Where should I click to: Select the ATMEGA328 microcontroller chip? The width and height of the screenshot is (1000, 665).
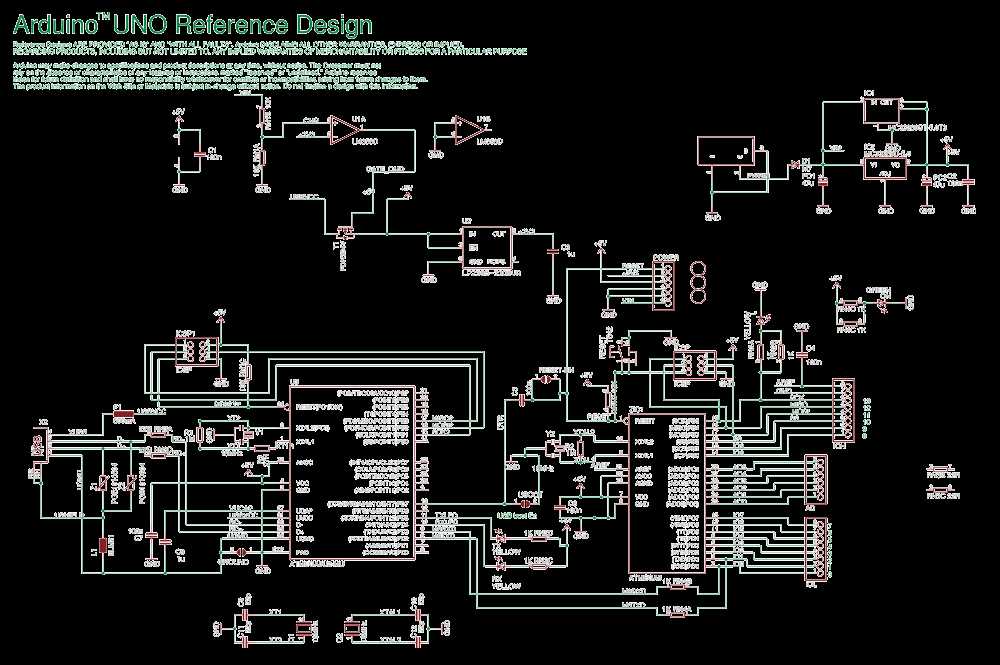tap(668, 493)
